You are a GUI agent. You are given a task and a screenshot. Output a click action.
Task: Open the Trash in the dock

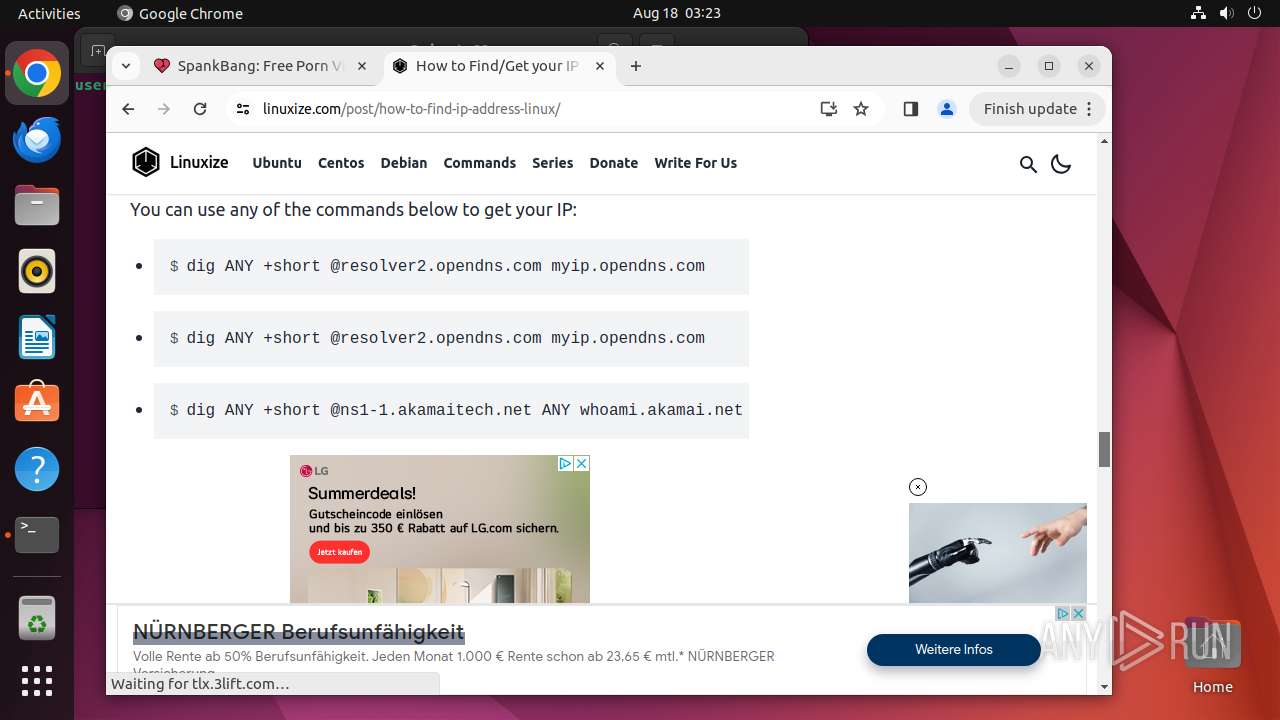click(37, 618)
